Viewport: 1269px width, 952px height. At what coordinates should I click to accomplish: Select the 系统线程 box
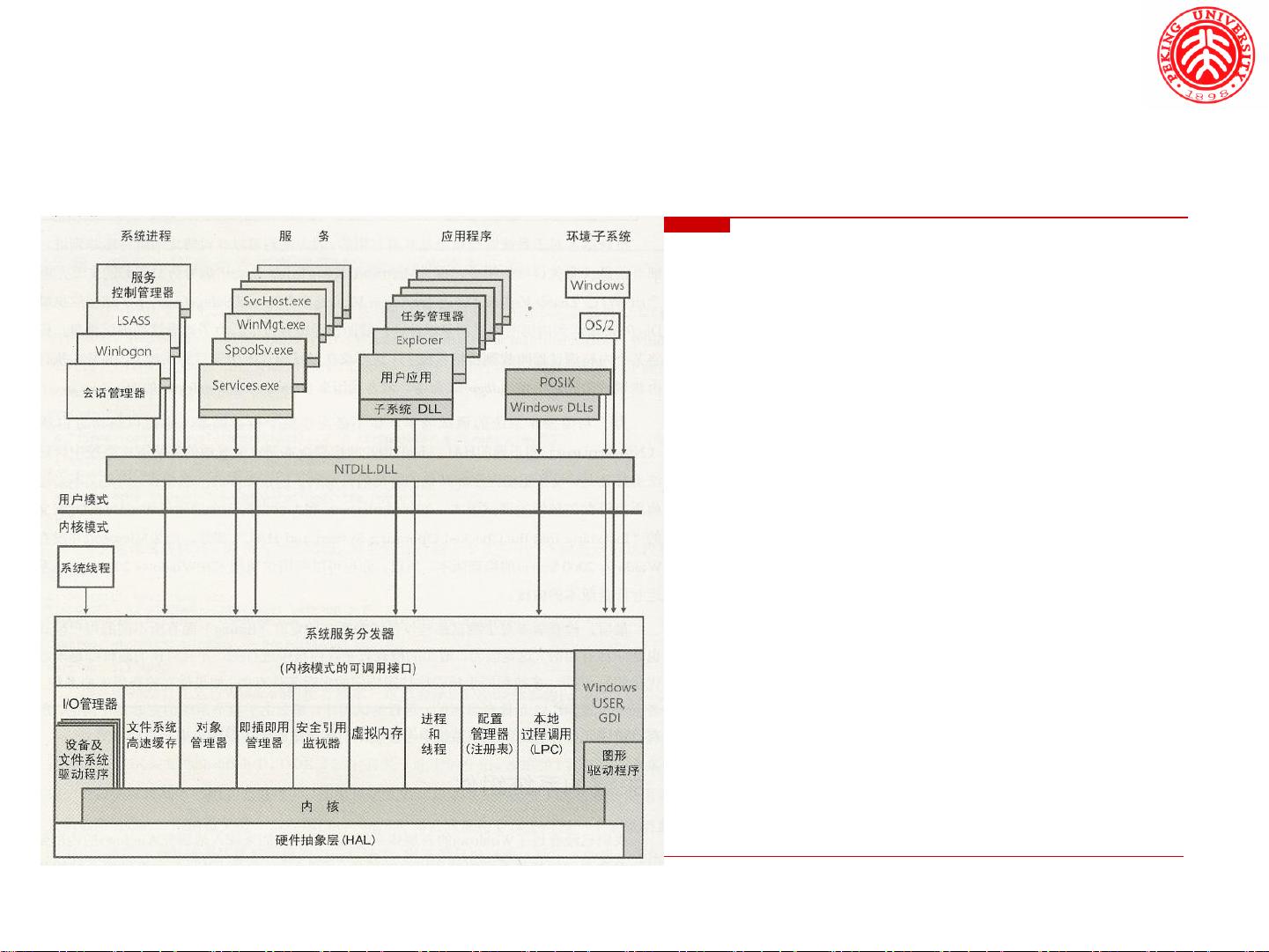(85, 568)
